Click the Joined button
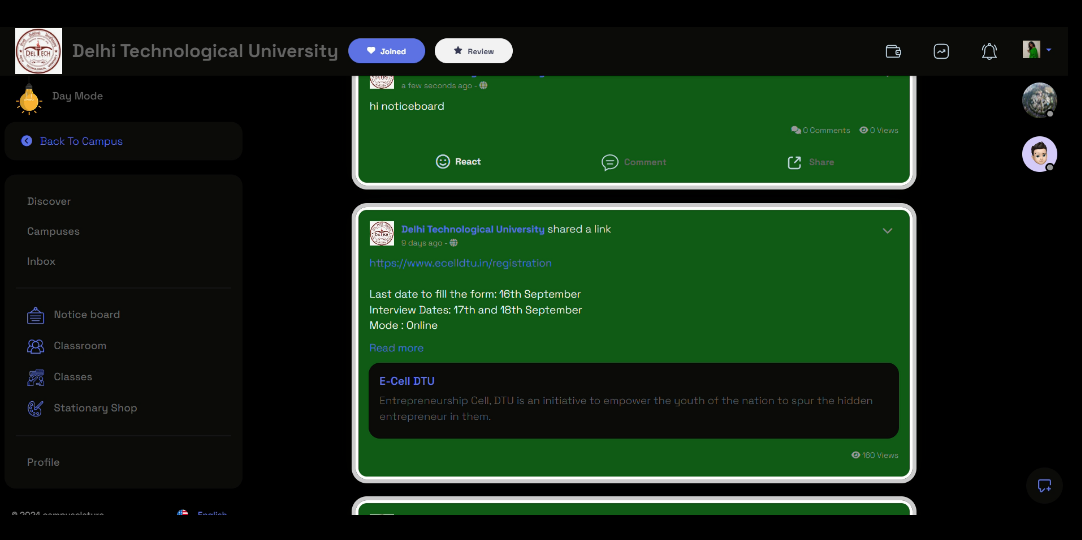 click(386, 51)
